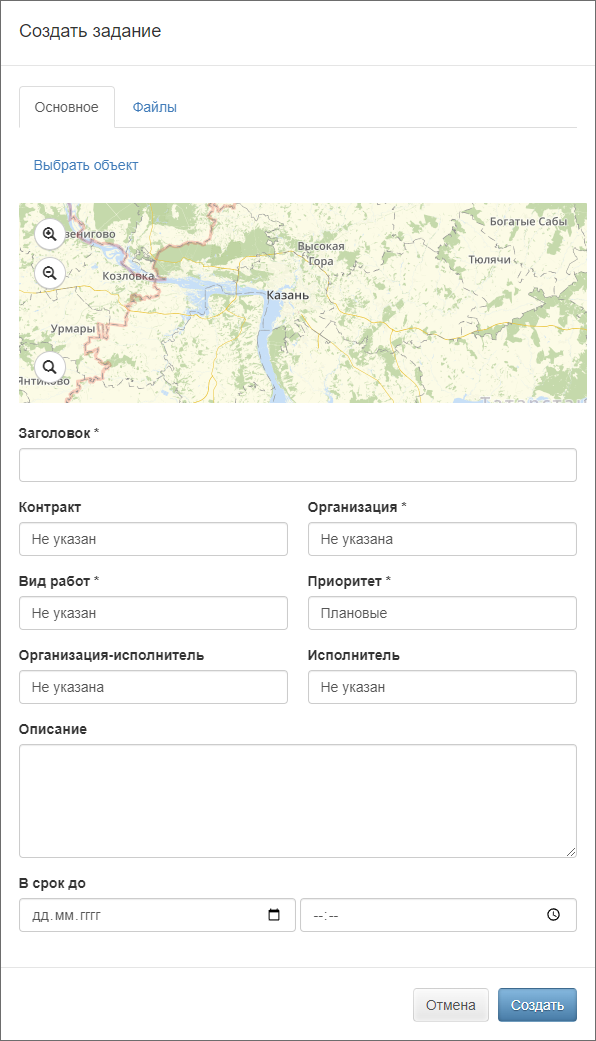This screenshot has width=596, height=1041.
Task: Follow the Выбрать объект link
Action: click(x=86, y=165)
